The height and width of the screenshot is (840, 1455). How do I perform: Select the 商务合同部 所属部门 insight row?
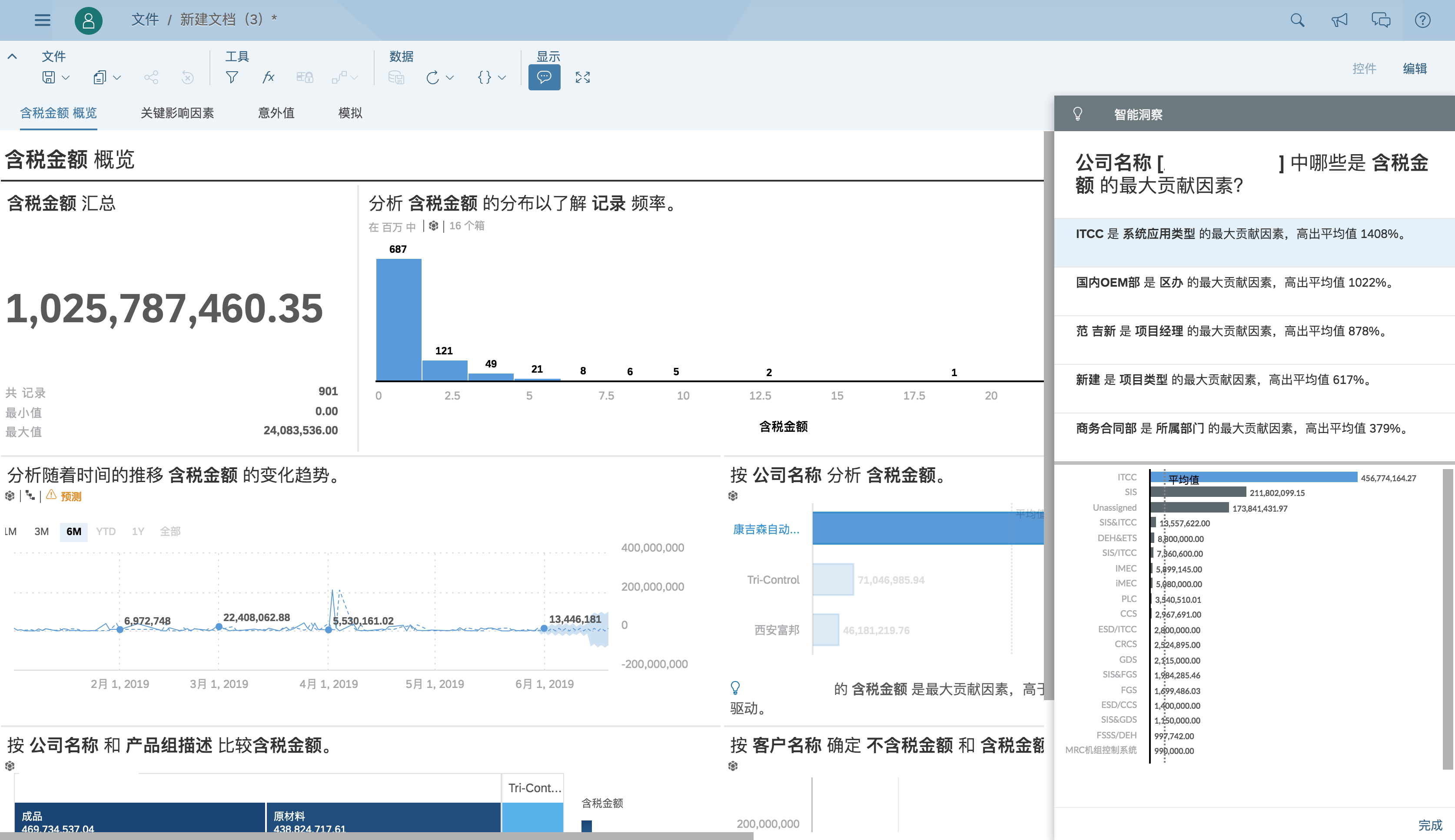(x=1254, y=437)
